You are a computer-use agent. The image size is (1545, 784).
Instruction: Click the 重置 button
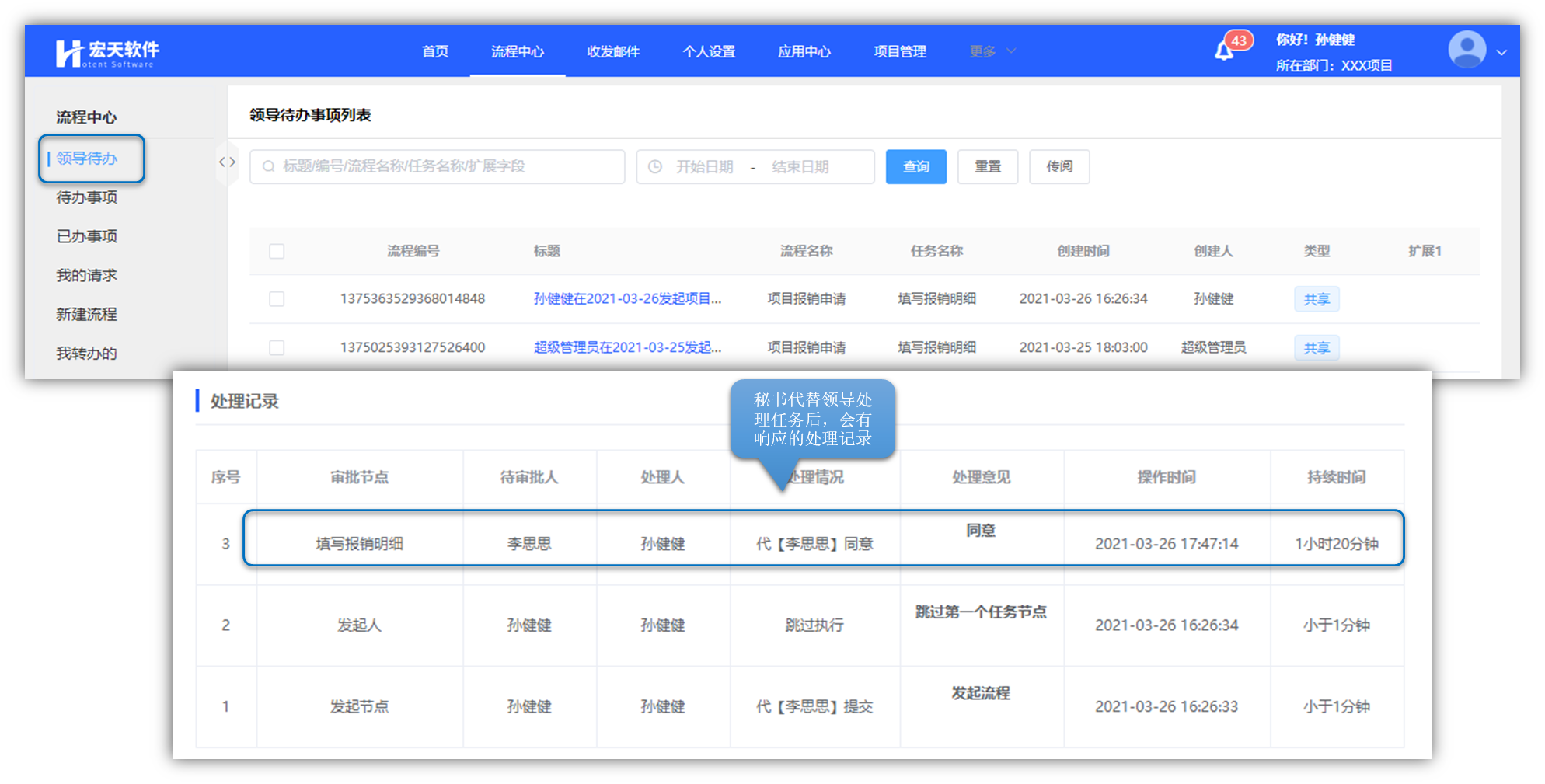tap(987, 167)
